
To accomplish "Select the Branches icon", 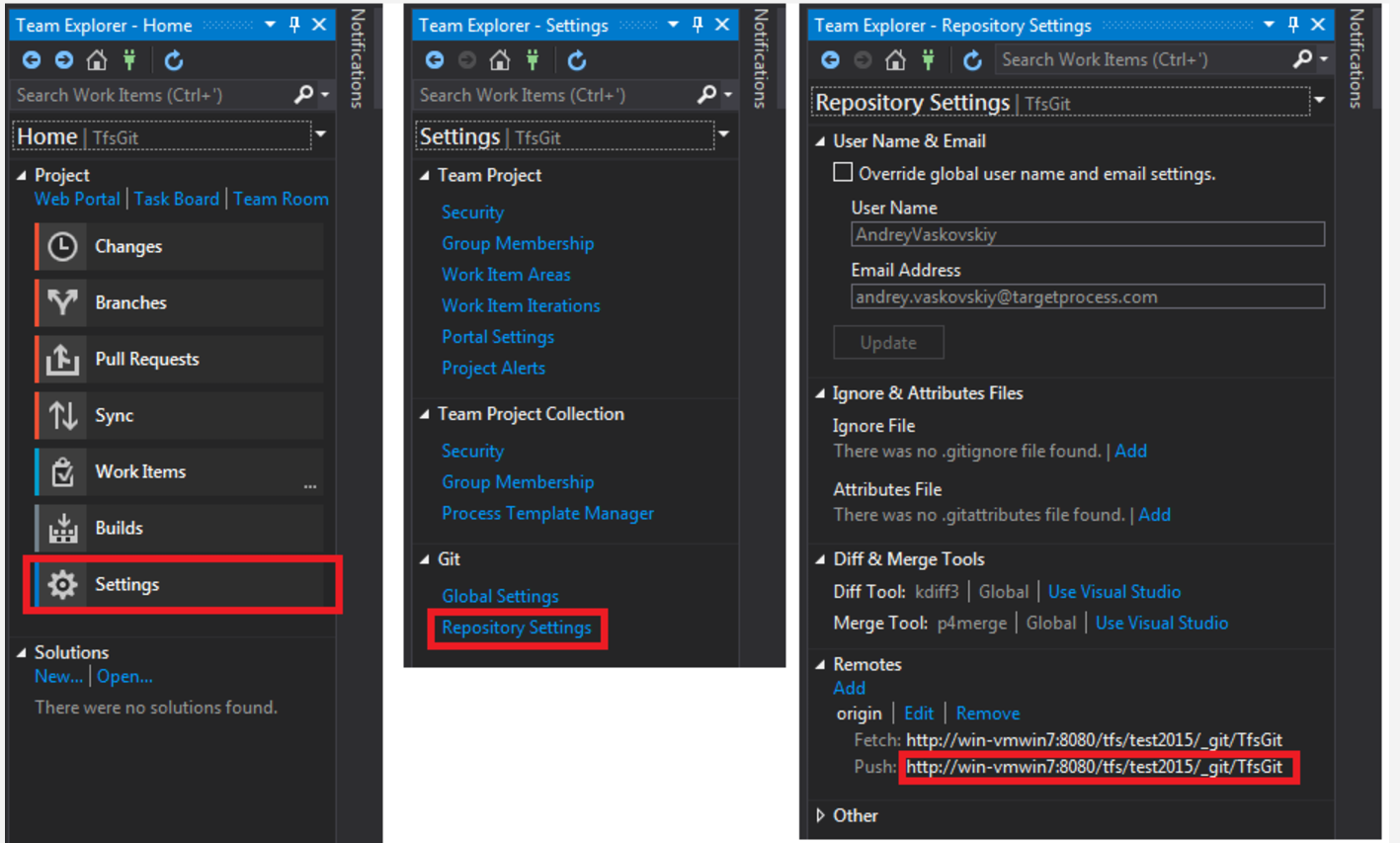I will tap(62, 302).
